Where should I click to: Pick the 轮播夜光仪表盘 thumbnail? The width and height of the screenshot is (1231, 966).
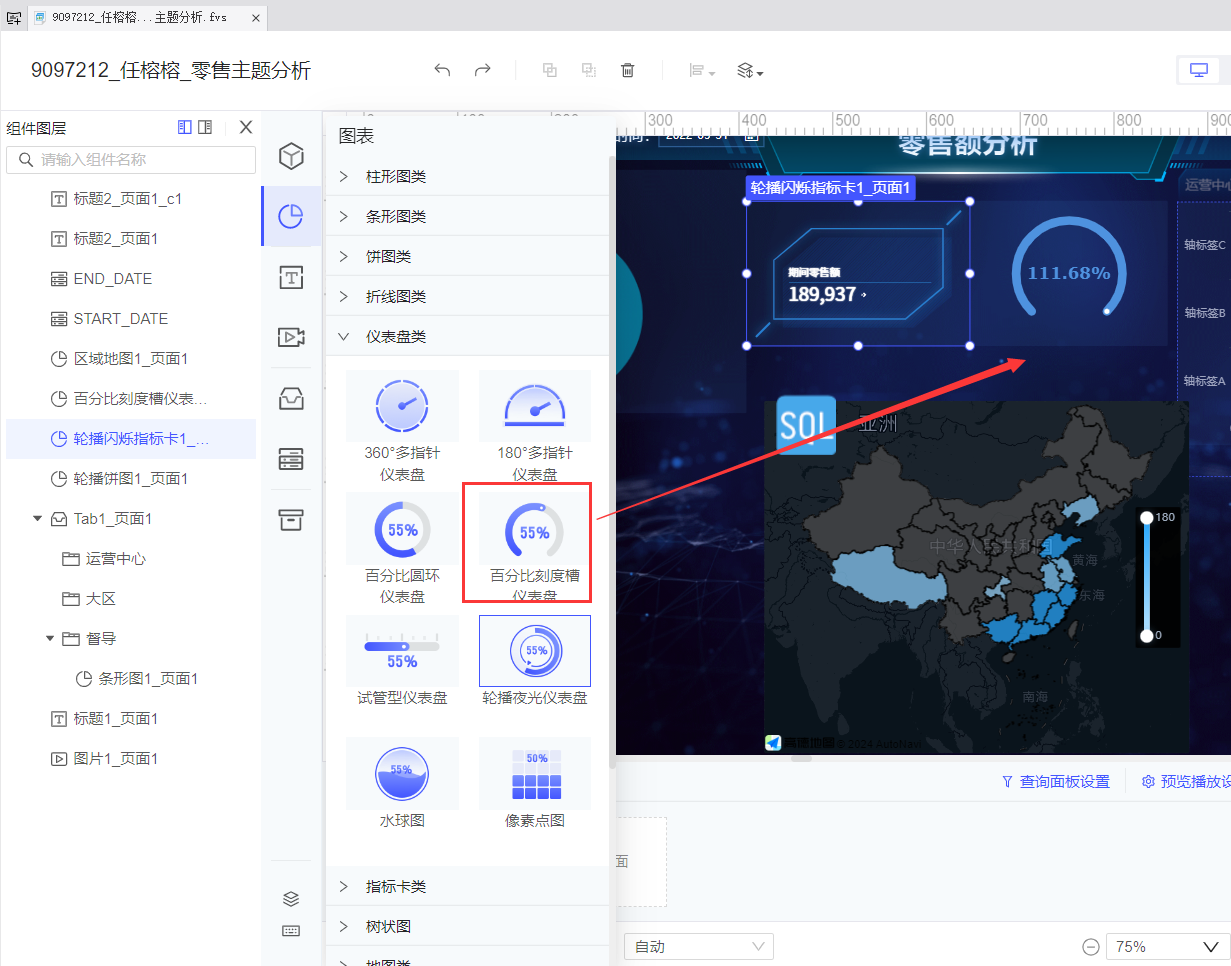click(535, 651)
